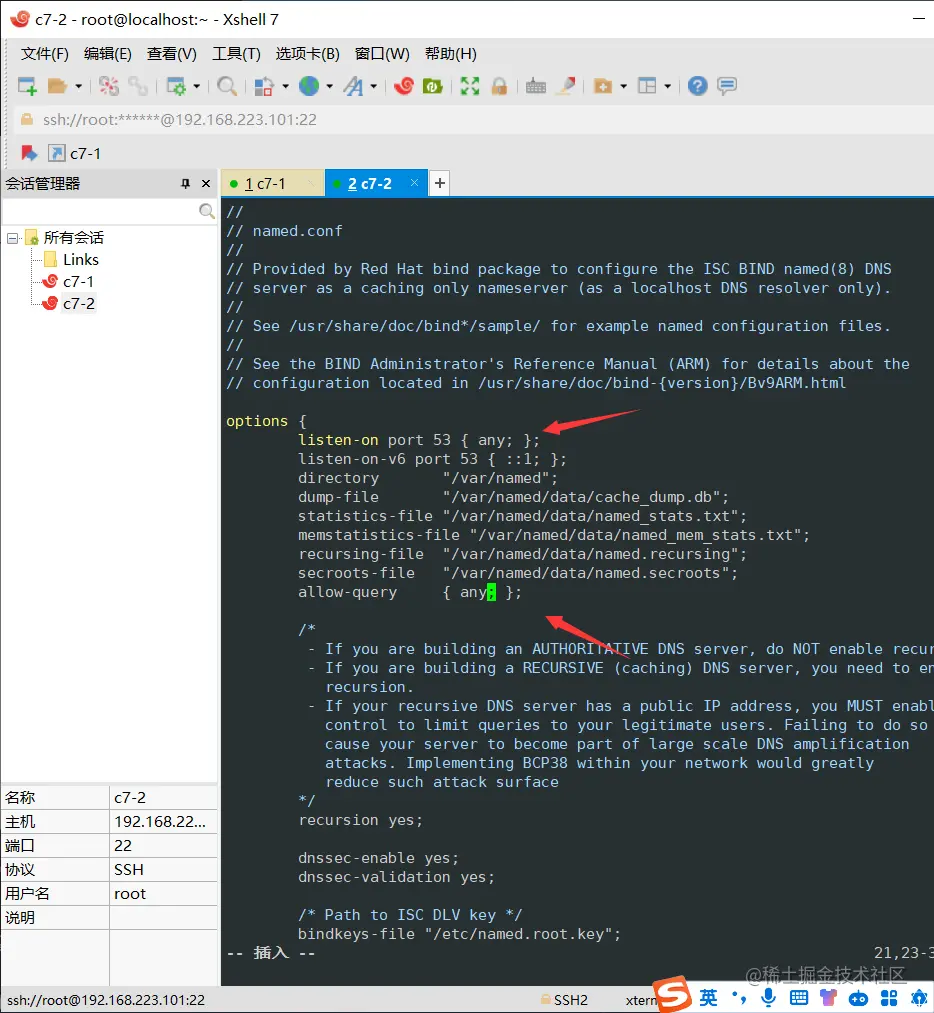The height and width of the screenshot is (1013, 934).
Task: Click the Sogou microphone voice icon
Action: (769, 998)
